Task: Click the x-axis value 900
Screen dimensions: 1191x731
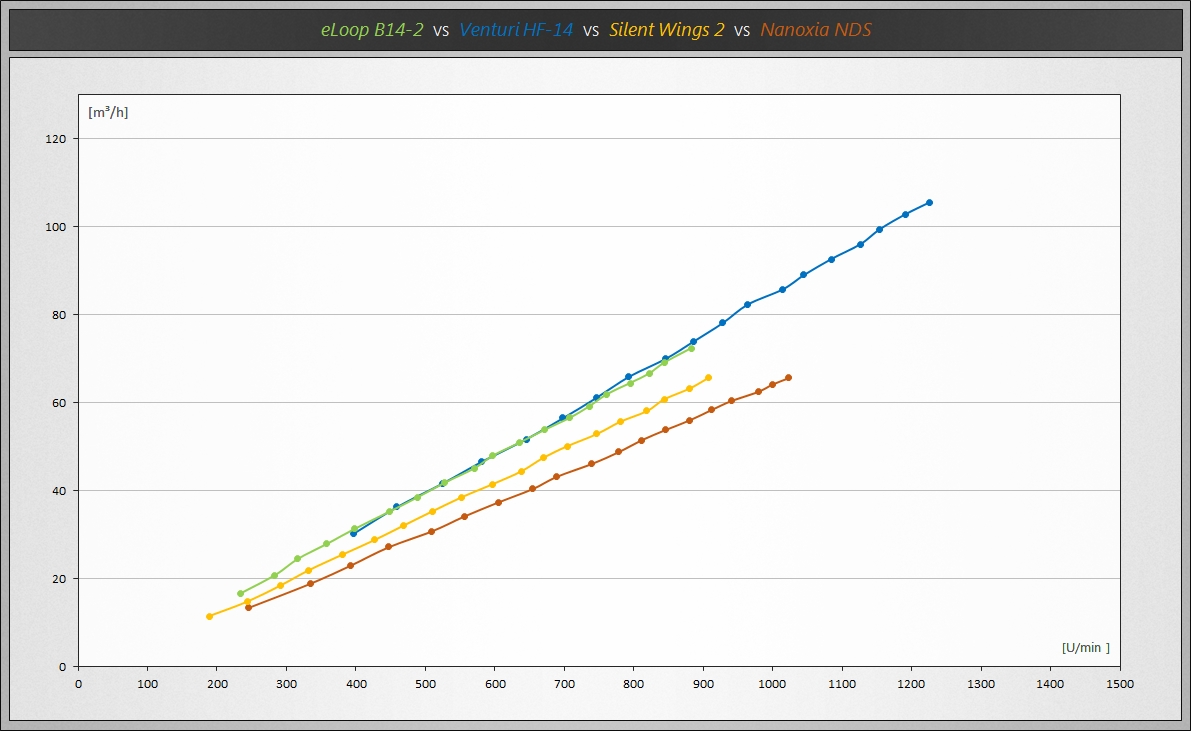Action: point(703,684)
